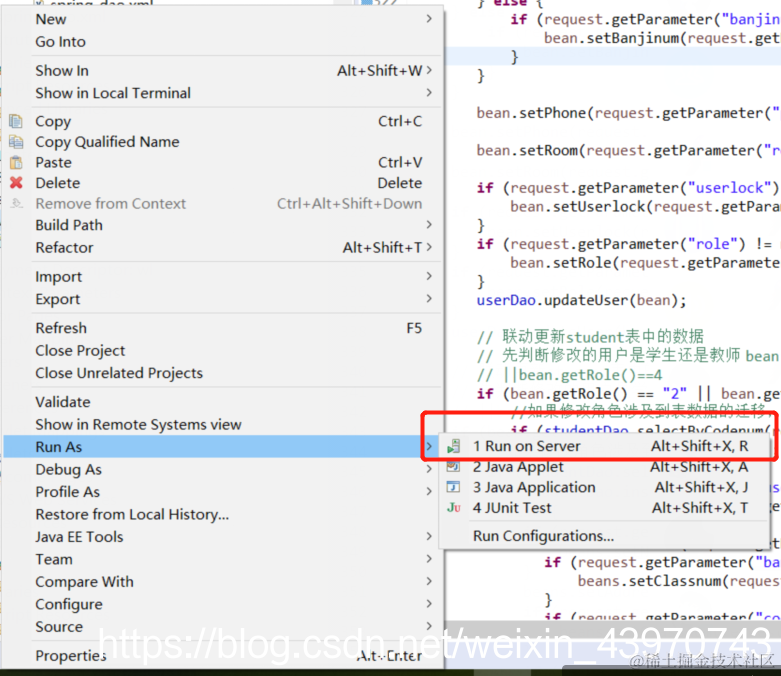The height and width of the screenshot is (676, 781).
Task: Open the Profile As menu entry
Action: (222, 491)
